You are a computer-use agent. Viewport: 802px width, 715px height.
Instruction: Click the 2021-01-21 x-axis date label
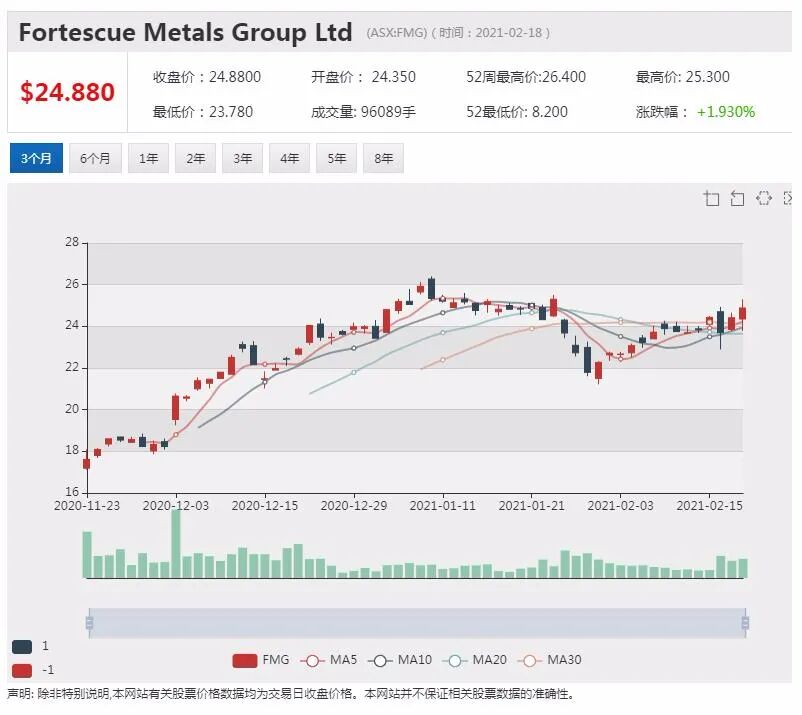(532, 506)
